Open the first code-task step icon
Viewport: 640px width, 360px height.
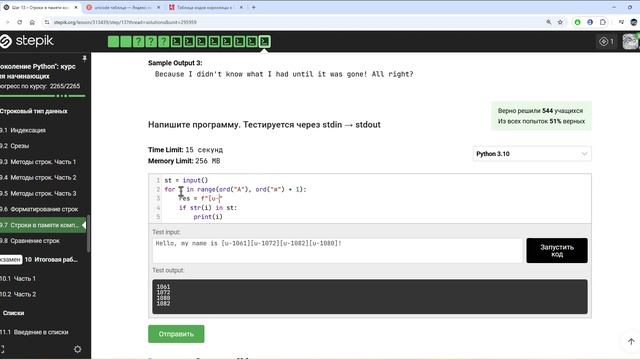click(176, 42)
